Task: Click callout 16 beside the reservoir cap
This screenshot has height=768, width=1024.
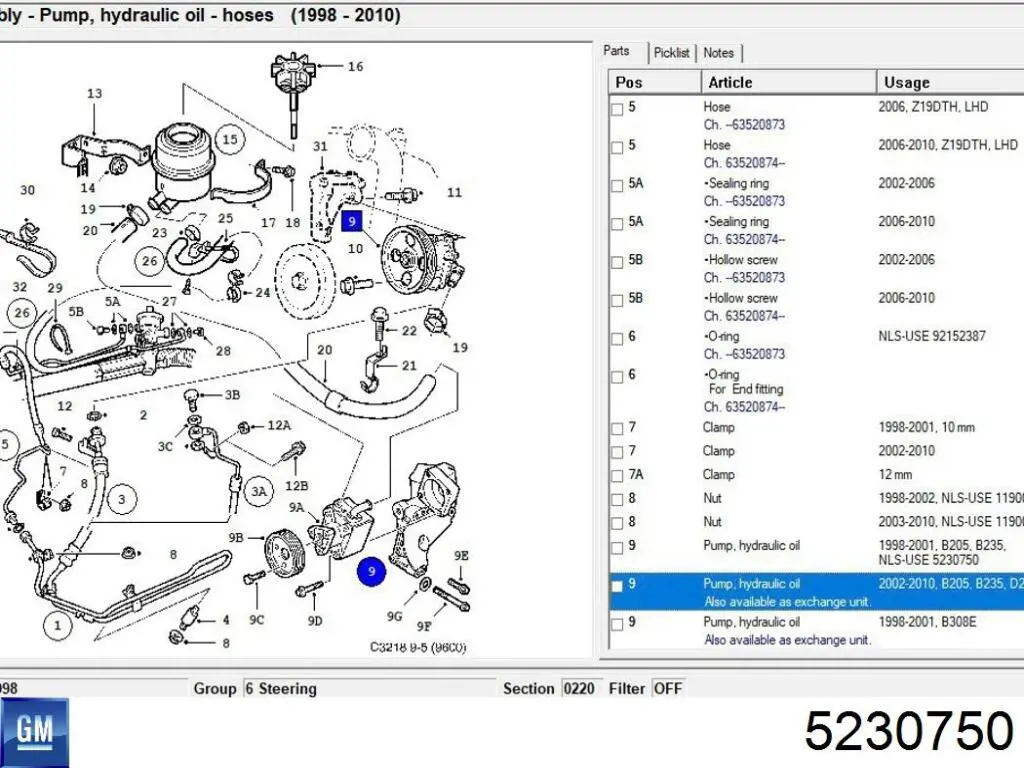Action: point(355,66)
